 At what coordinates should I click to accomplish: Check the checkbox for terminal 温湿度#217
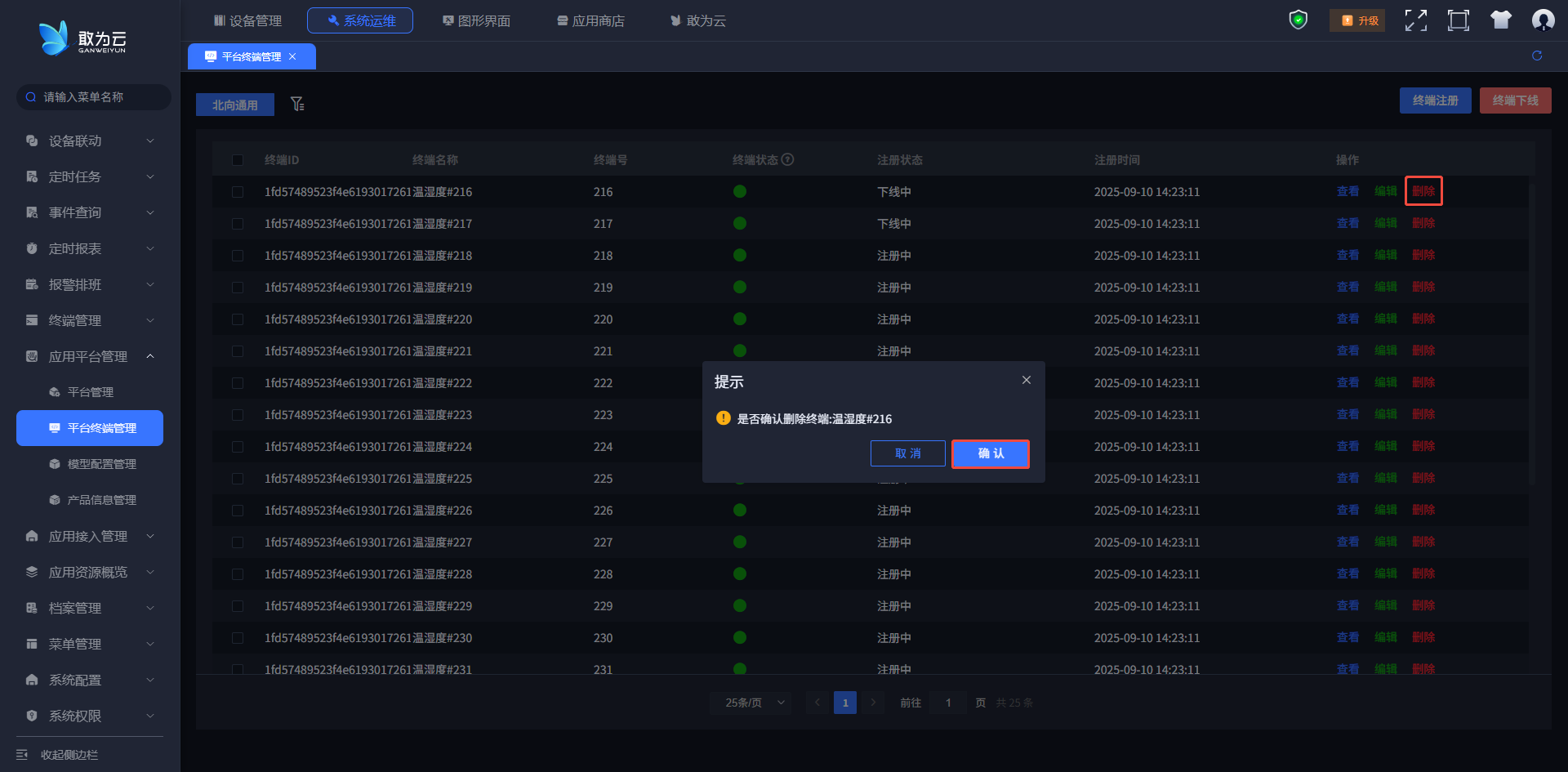[x=238, y=224]
